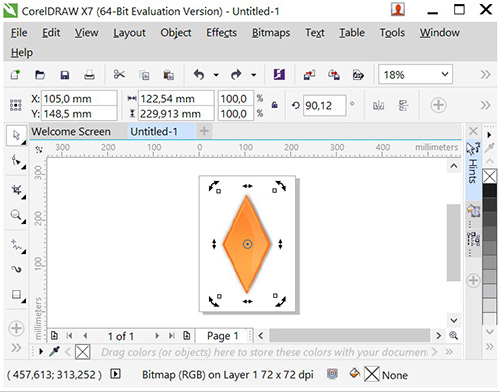This screenshot has height=392, width=500.
Task: Switch to the Welcome Screen tab
Action: 71,131
